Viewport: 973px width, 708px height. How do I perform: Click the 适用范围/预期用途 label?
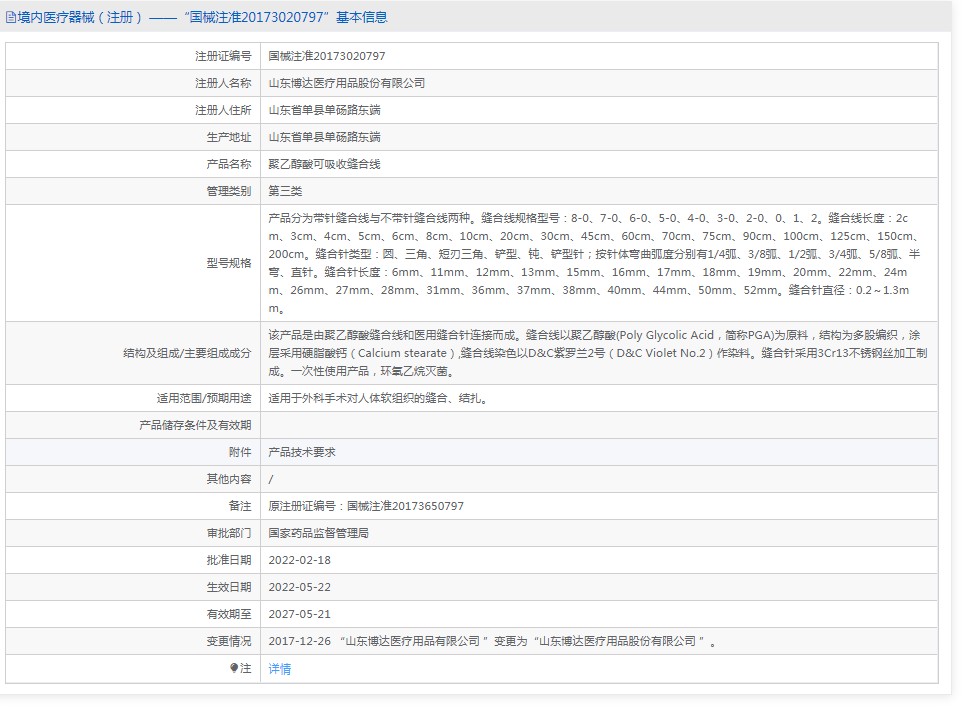pos(204,398)
